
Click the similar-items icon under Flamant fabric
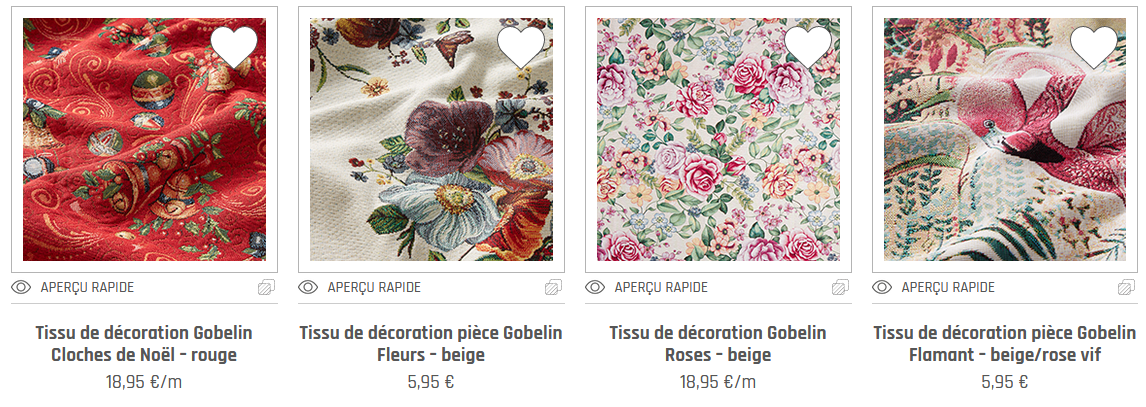1127,287
